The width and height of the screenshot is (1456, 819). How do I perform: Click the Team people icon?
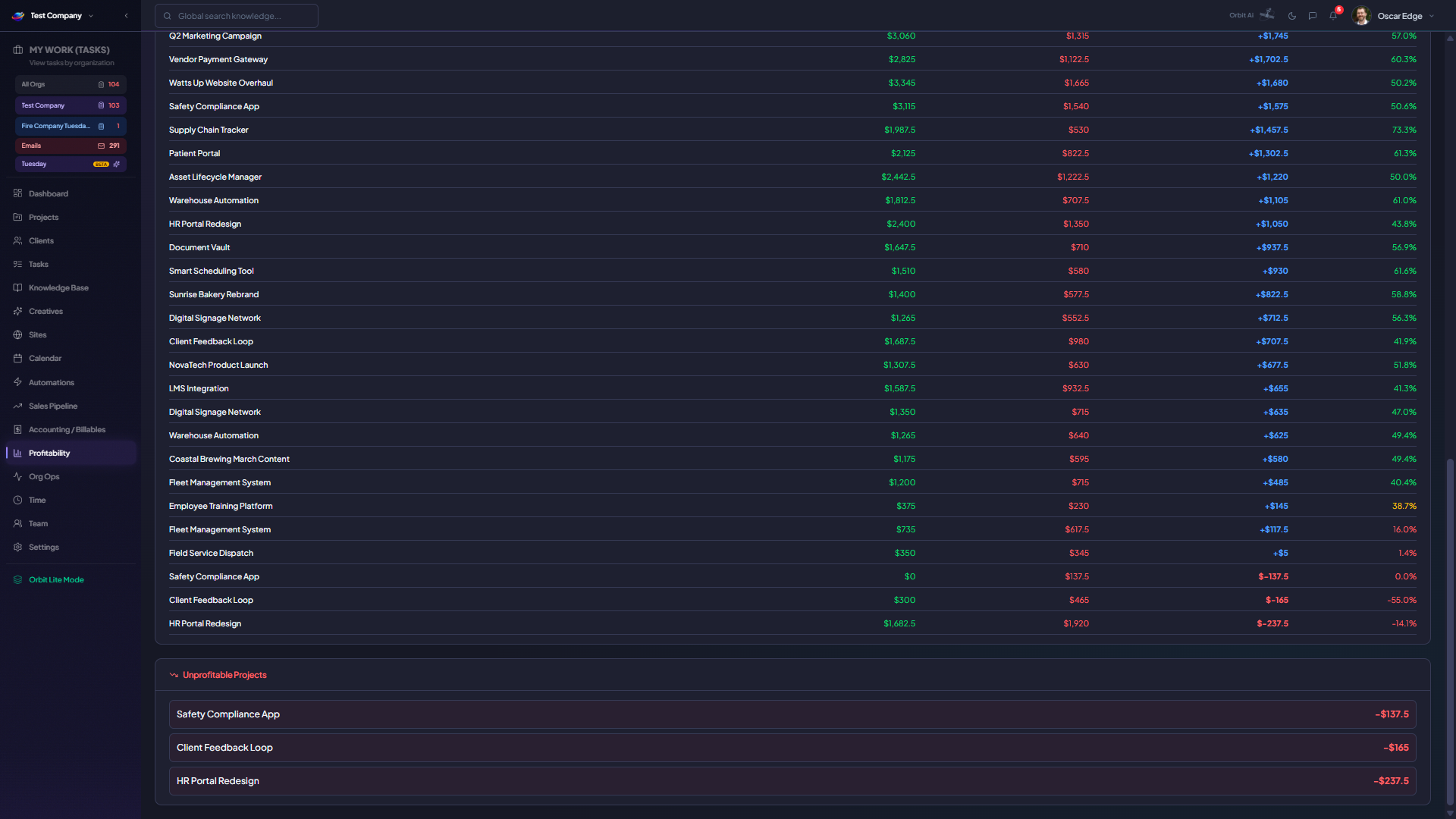[x=17, y=523]
